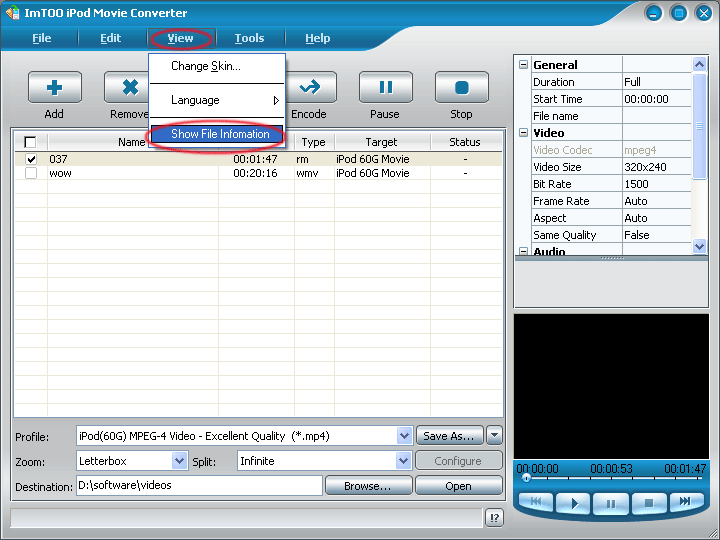
Task: Collapse the Video property group
Action: coord(523,133)
